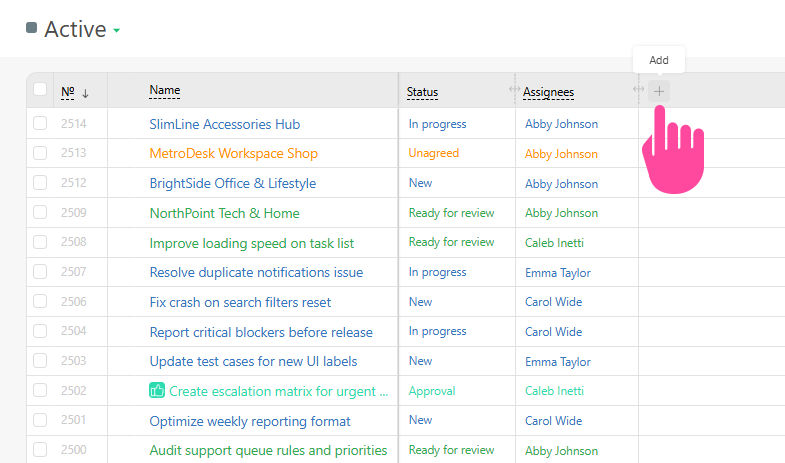Viewport: 785px width, 463px height.
Task: Expand the Active view dropdown arrow
Action: [117, 31]
